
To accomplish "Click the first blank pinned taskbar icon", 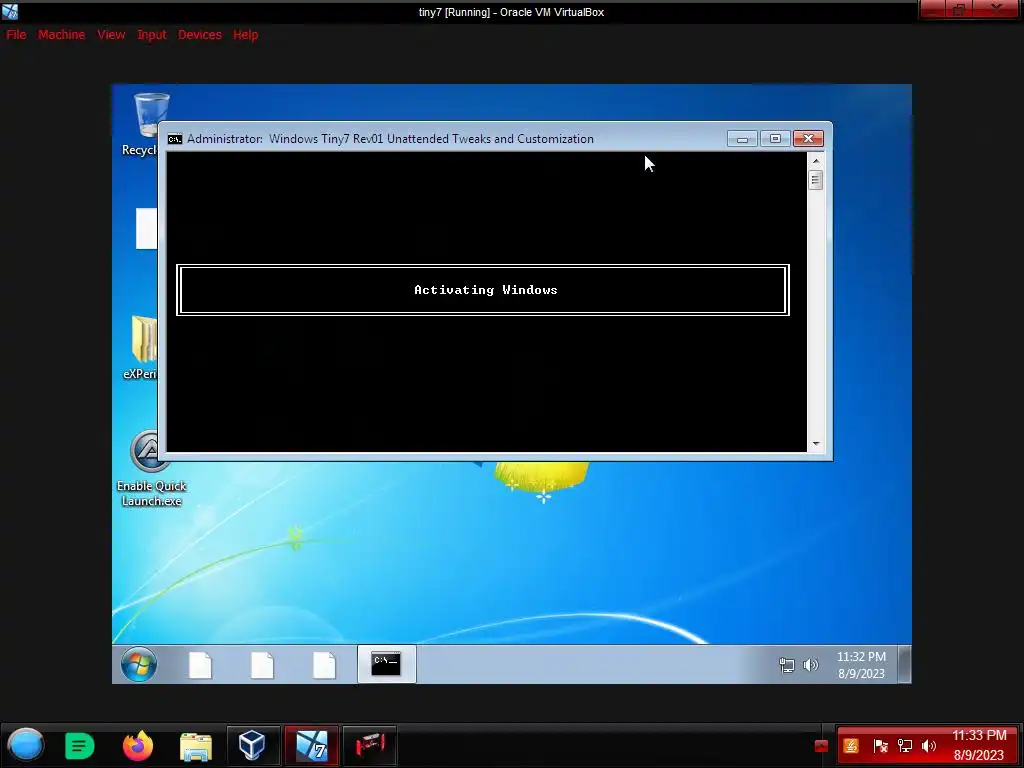I will [200, 665].
